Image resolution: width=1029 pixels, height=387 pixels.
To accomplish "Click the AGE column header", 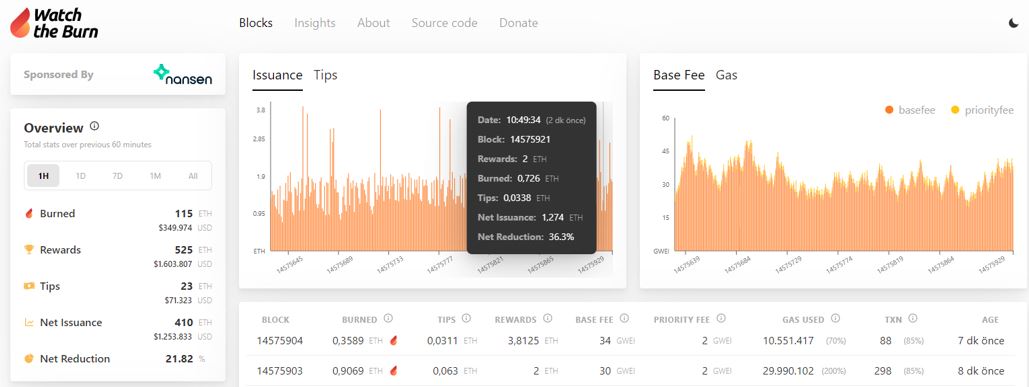I will click(990, 320).
